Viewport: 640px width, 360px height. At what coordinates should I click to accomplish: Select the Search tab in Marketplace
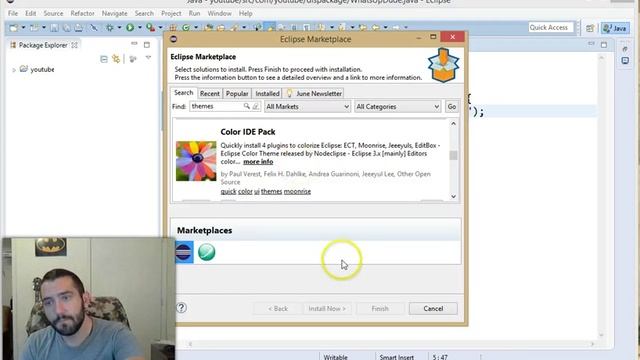(x=184, y=93)
